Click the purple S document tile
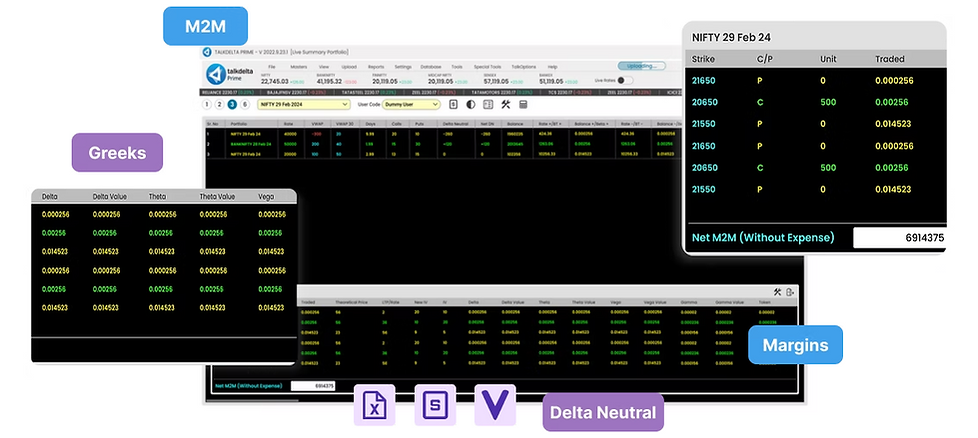The height and width of the screenshot is (438, 978). (435, 405)
